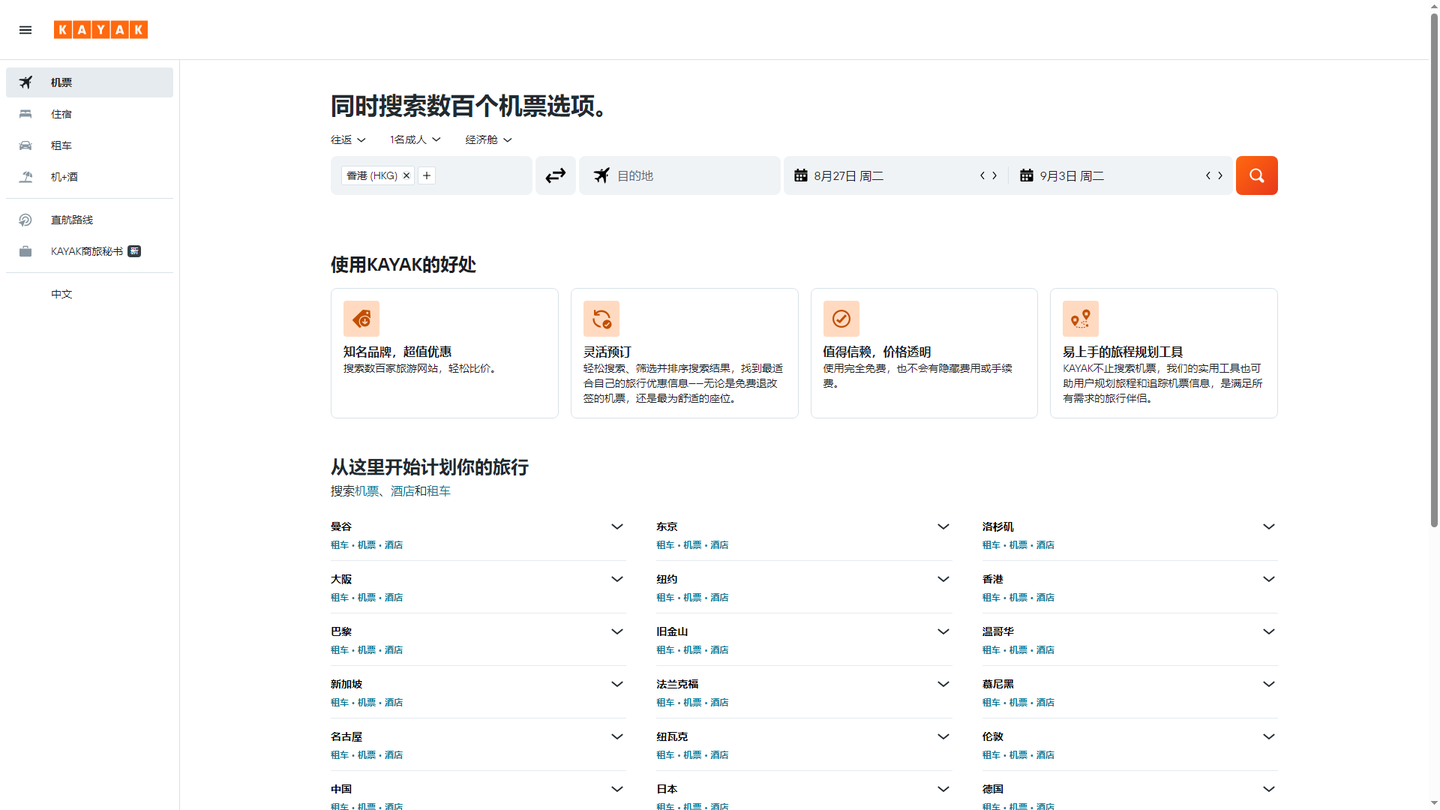Open the 经济舱 cabin class dropdown
This screenshot has width=1440, height=810.
coord(488,140)
